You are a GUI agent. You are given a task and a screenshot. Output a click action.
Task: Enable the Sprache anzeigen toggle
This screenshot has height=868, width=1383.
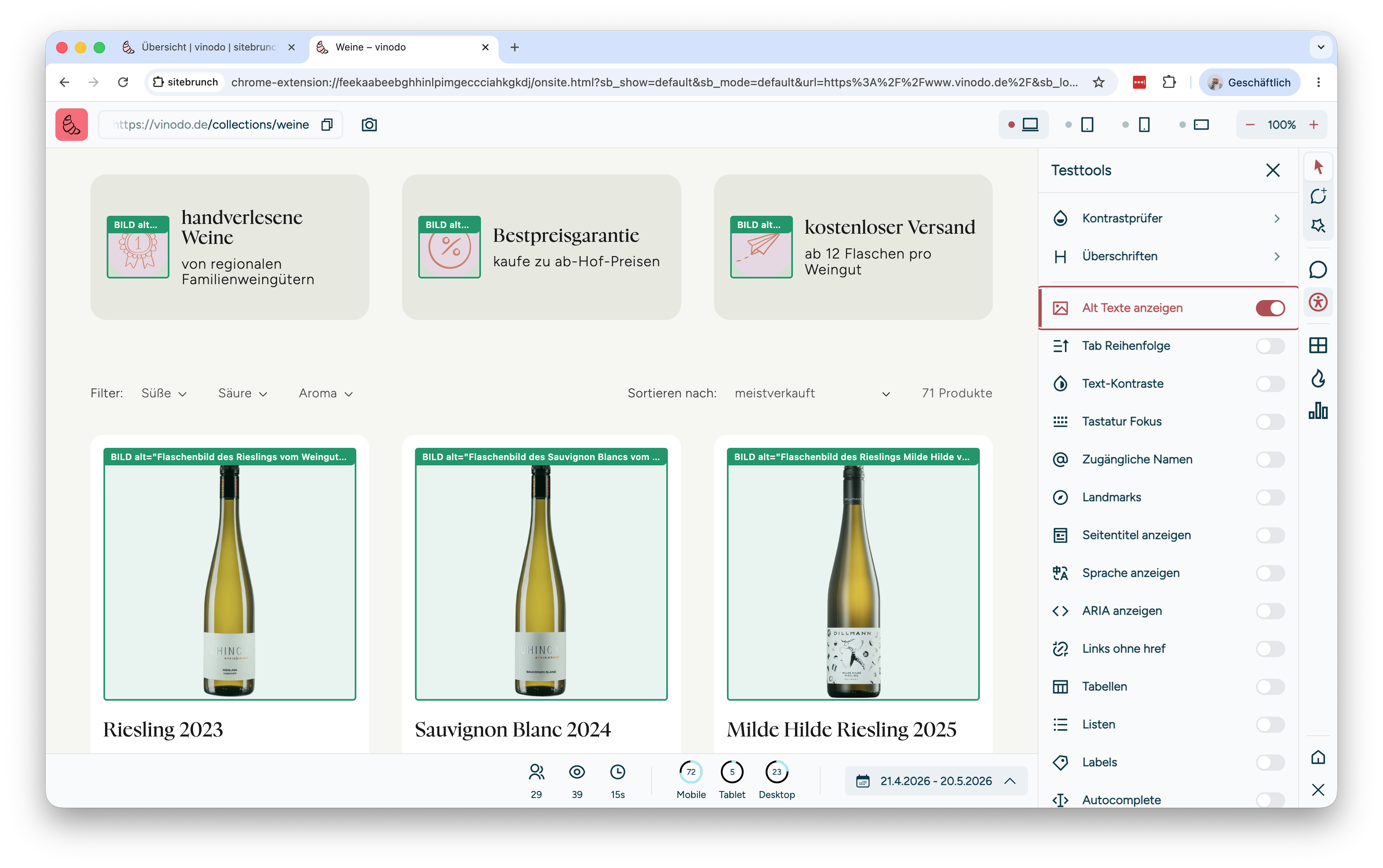(1270, 574)
